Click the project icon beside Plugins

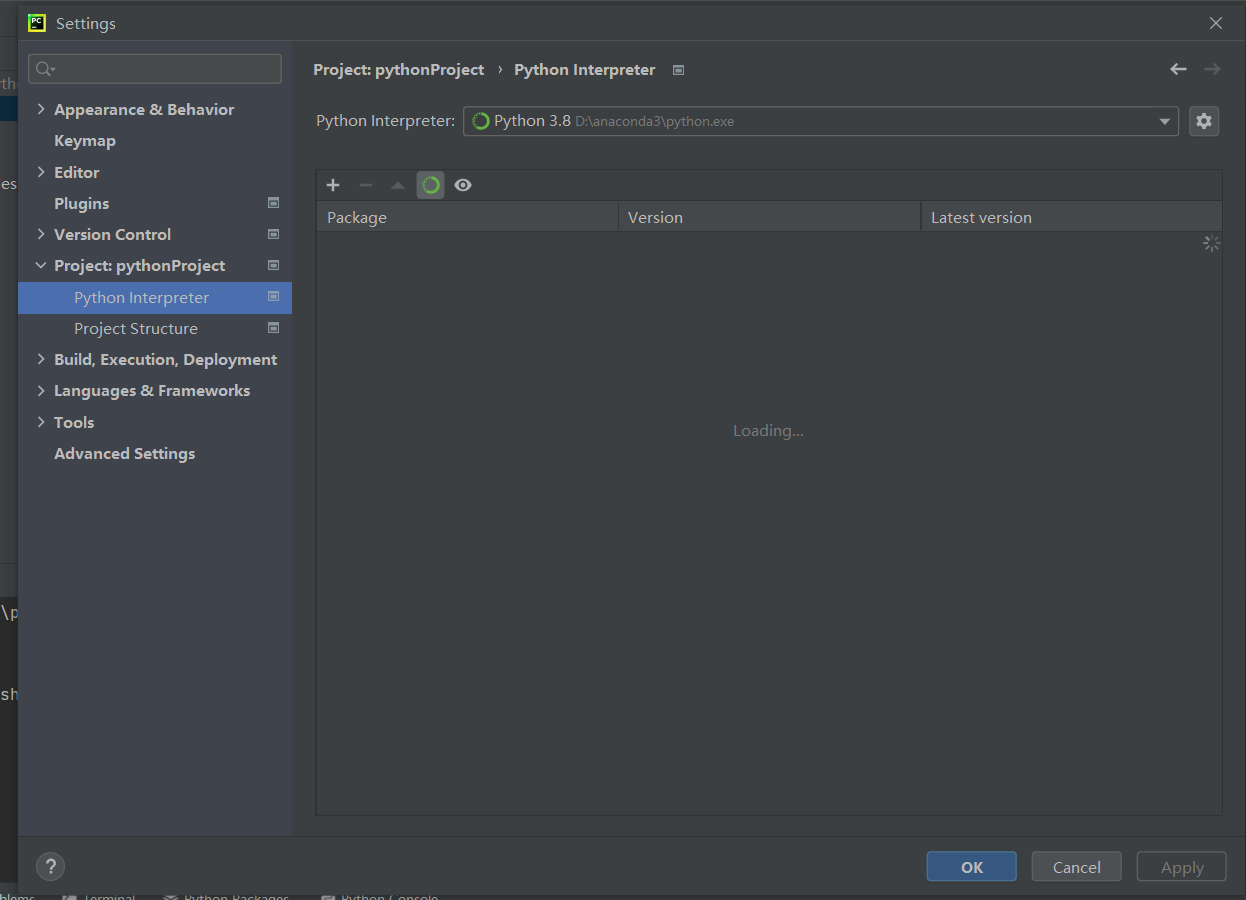273,203
